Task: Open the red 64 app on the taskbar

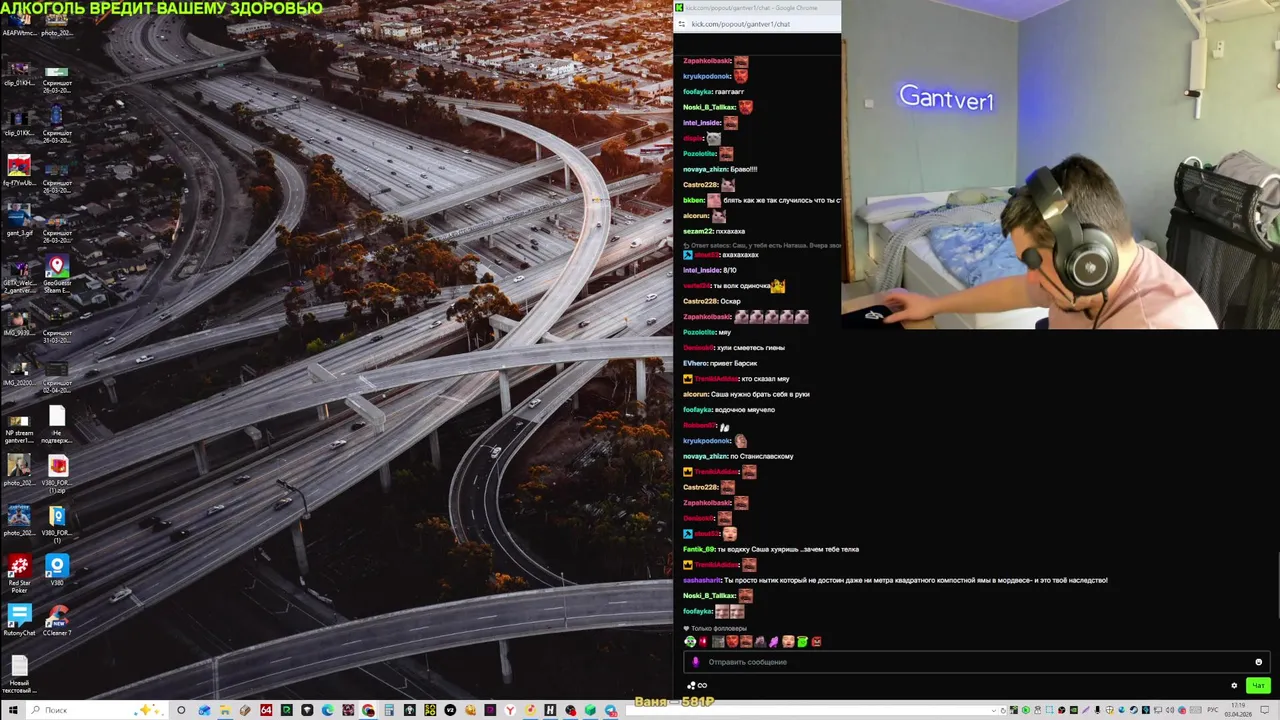Action: 266,710
